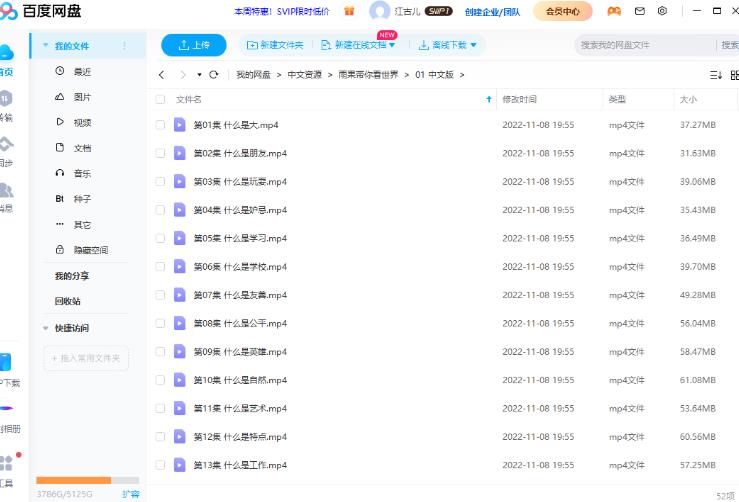Click 中文资源 in breadcrumb path
The width and height of the screenshot is (739, 502).
tap(304, 74)
